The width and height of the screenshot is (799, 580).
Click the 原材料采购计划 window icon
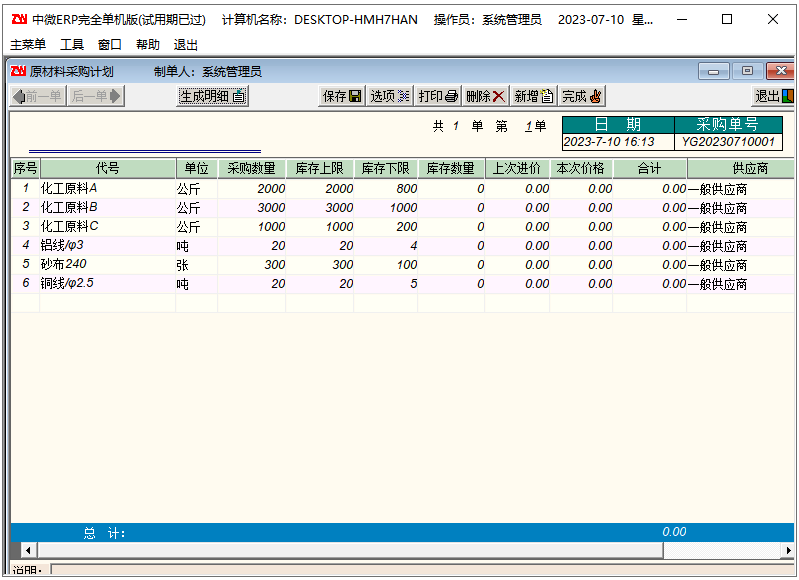click(18, 71)
